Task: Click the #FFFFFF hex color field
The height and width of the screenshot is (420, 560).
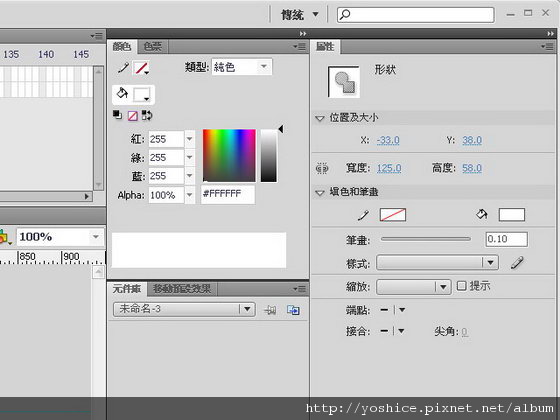Action: 228,194
